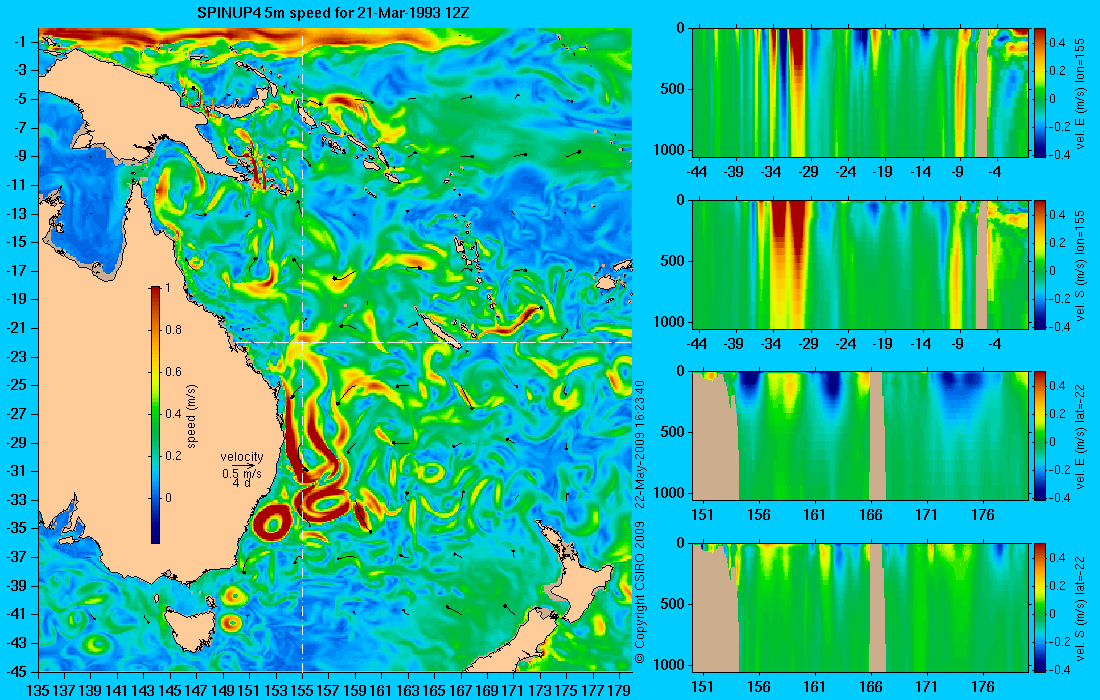This screenshot has height=700, width=1100.
Task: Click the title "SPINUP4 5m speed for 21-Mar-1993 12Z"
Action: point(335,13)
